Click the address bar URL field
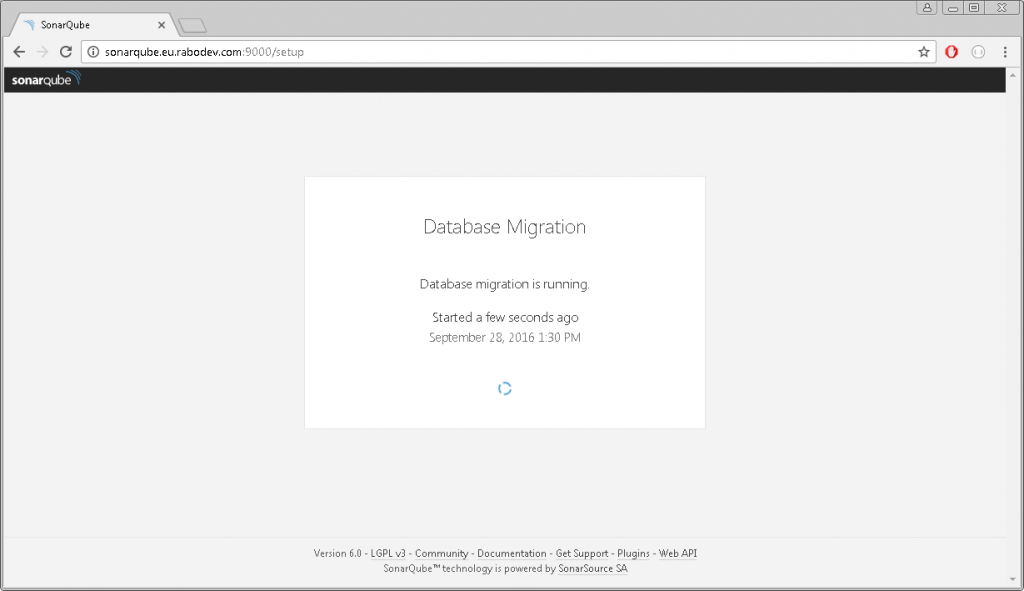Viewport: 1024px width, 591px height. pos(509,52)
